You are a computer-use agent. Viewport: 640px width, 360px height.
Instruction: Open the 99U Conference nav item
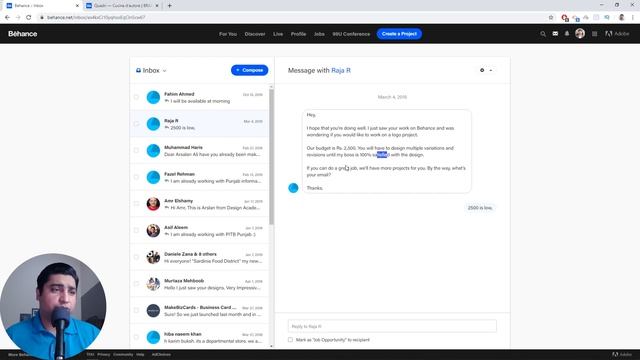[351, 34]
